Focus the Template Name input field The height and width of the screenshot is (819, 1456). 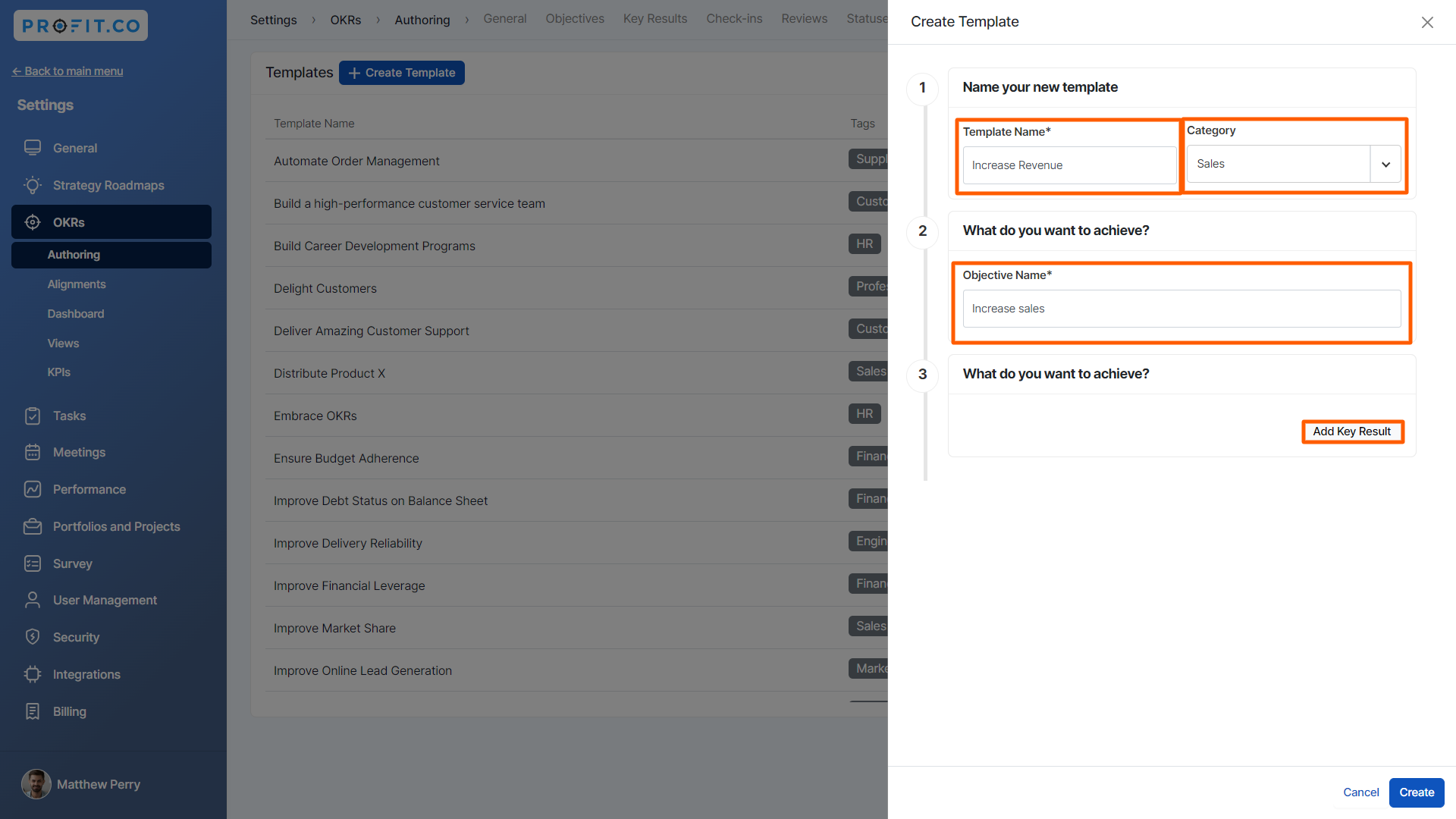pyautogui.click(x=1068, y=165)
